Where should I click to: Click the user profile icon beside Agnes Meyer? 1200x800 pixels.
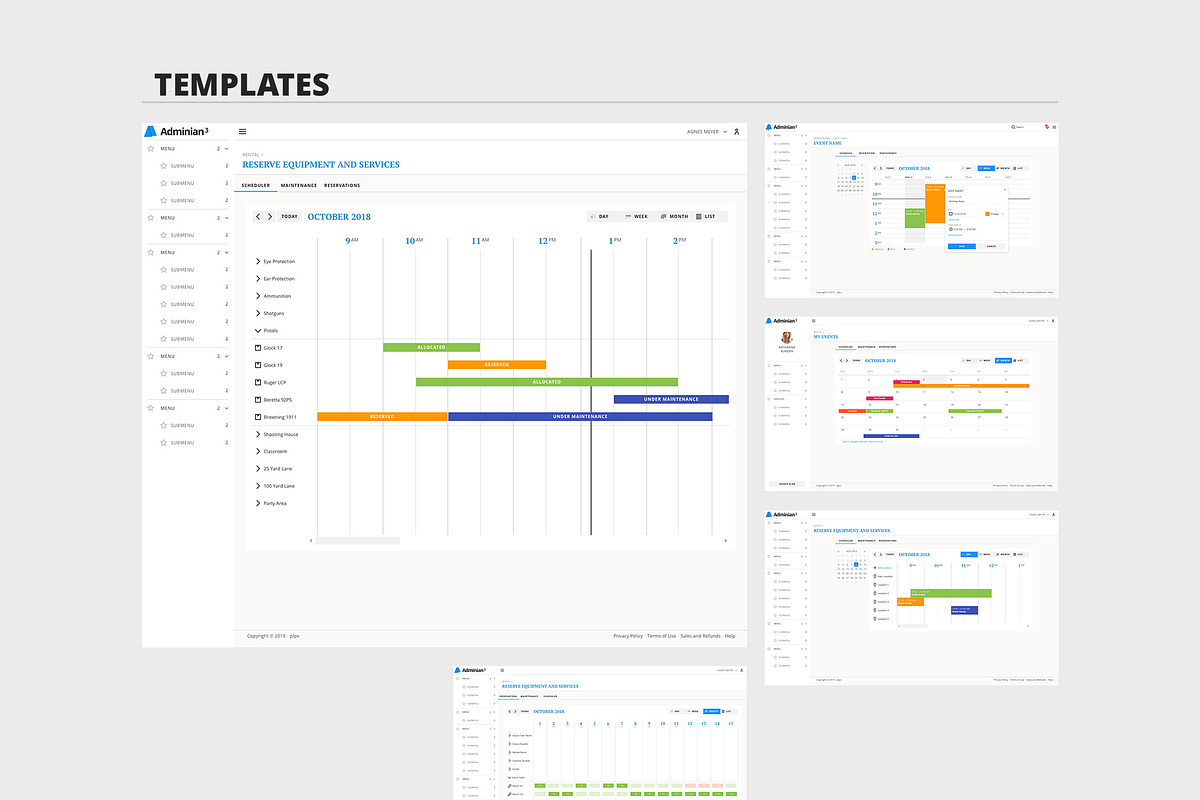point(736,132)
